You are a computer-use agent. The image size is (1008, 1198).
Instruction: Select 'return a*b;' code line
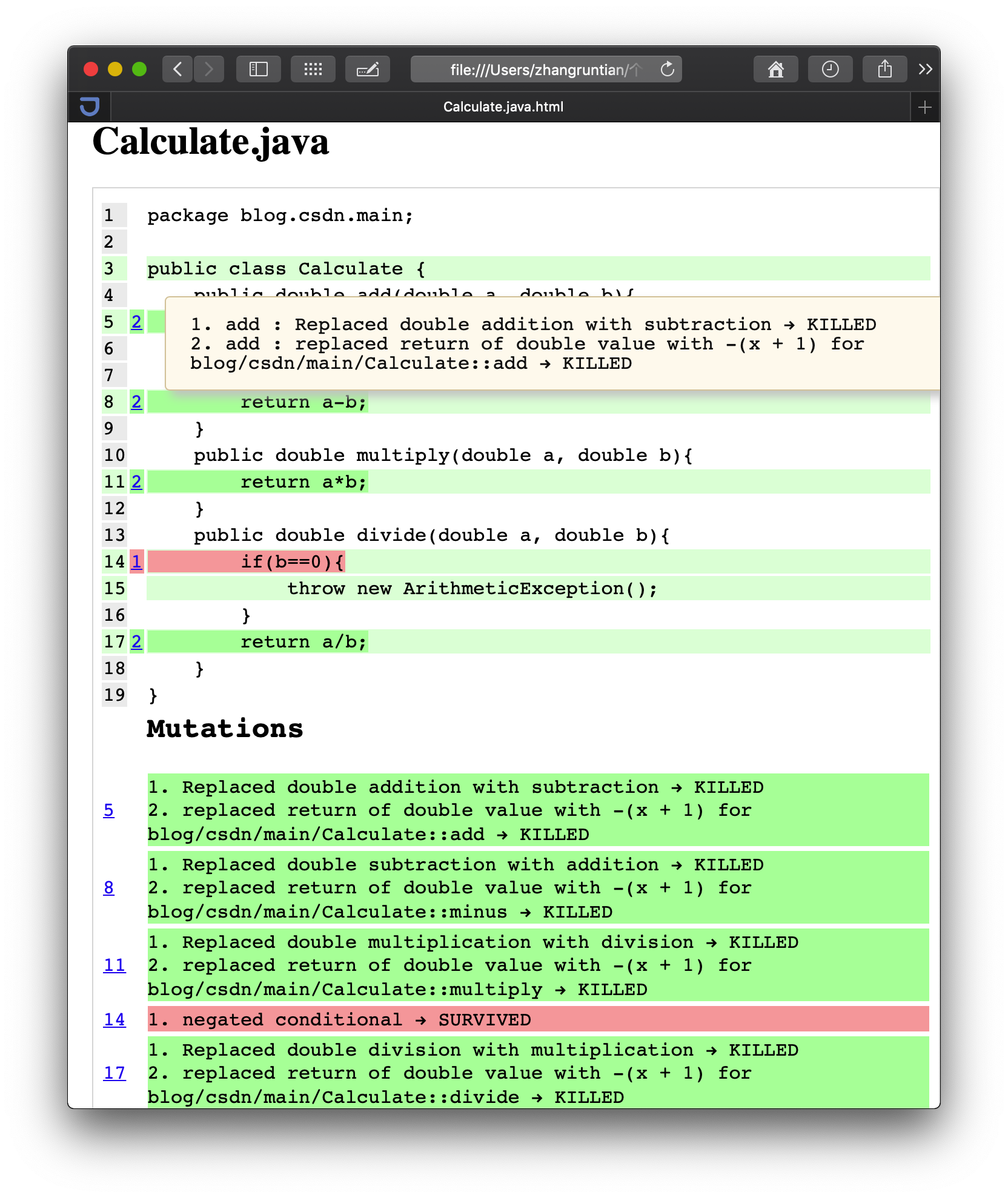538,482
